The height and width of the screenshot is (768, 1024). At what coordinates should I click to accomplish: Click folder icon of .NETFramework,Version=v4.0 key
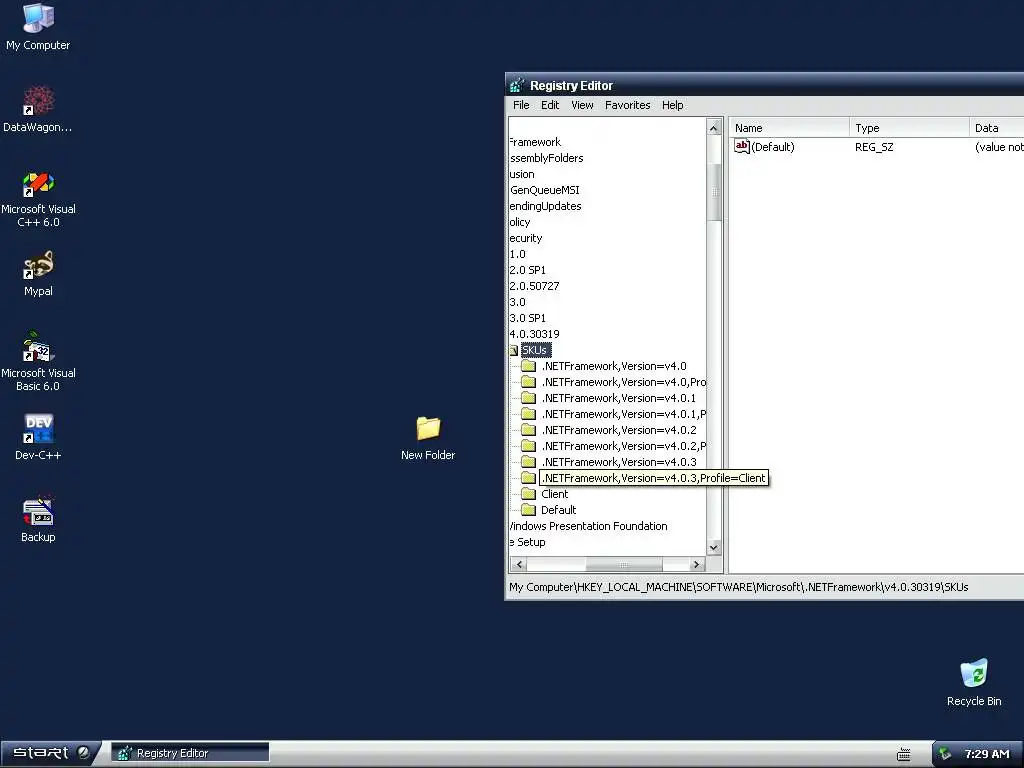[x=528, y=366]
